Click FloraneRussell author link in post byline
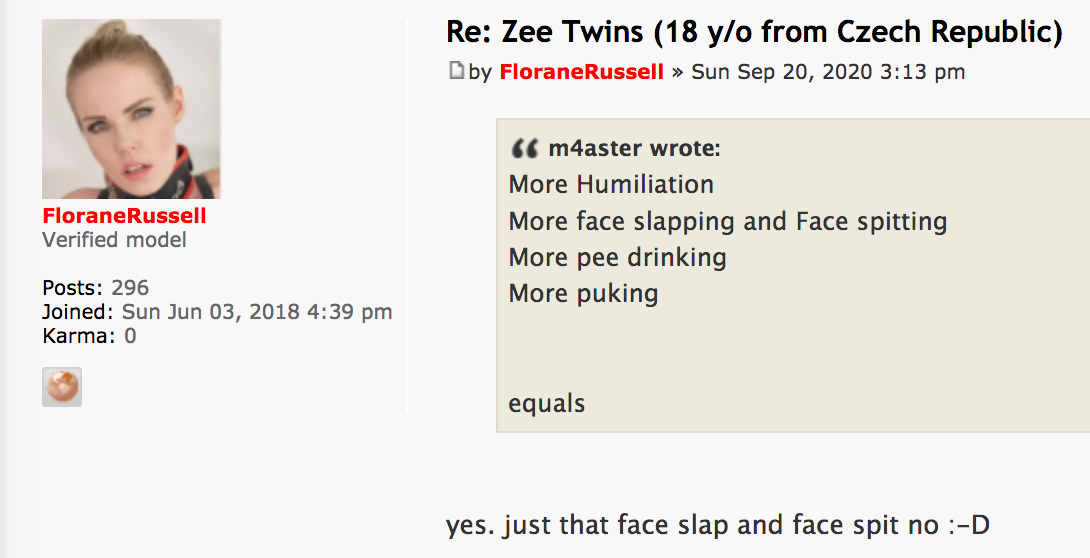 click(581, 72)
